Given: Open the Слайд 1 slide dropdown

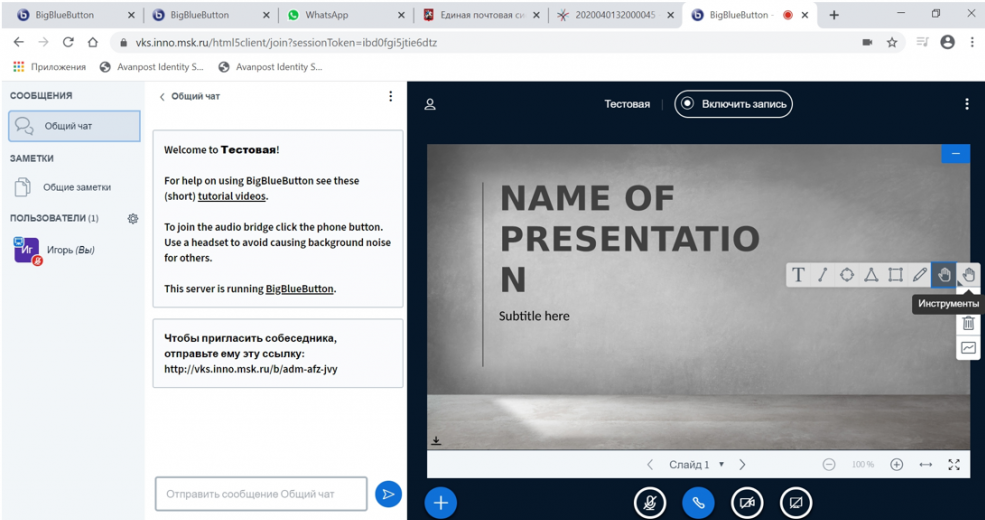Looking at the screenshot, I should pos(696,465).
